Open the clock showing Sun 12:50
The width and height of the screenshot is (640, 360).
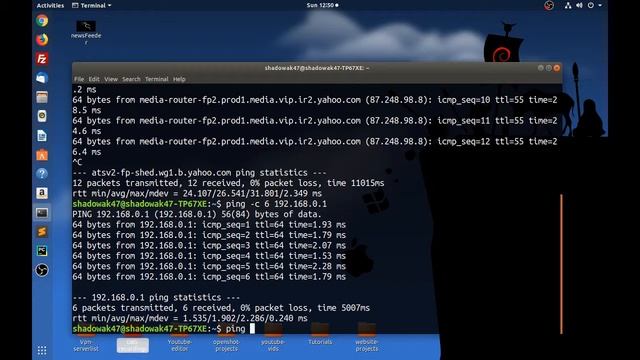tap(322, 5)
